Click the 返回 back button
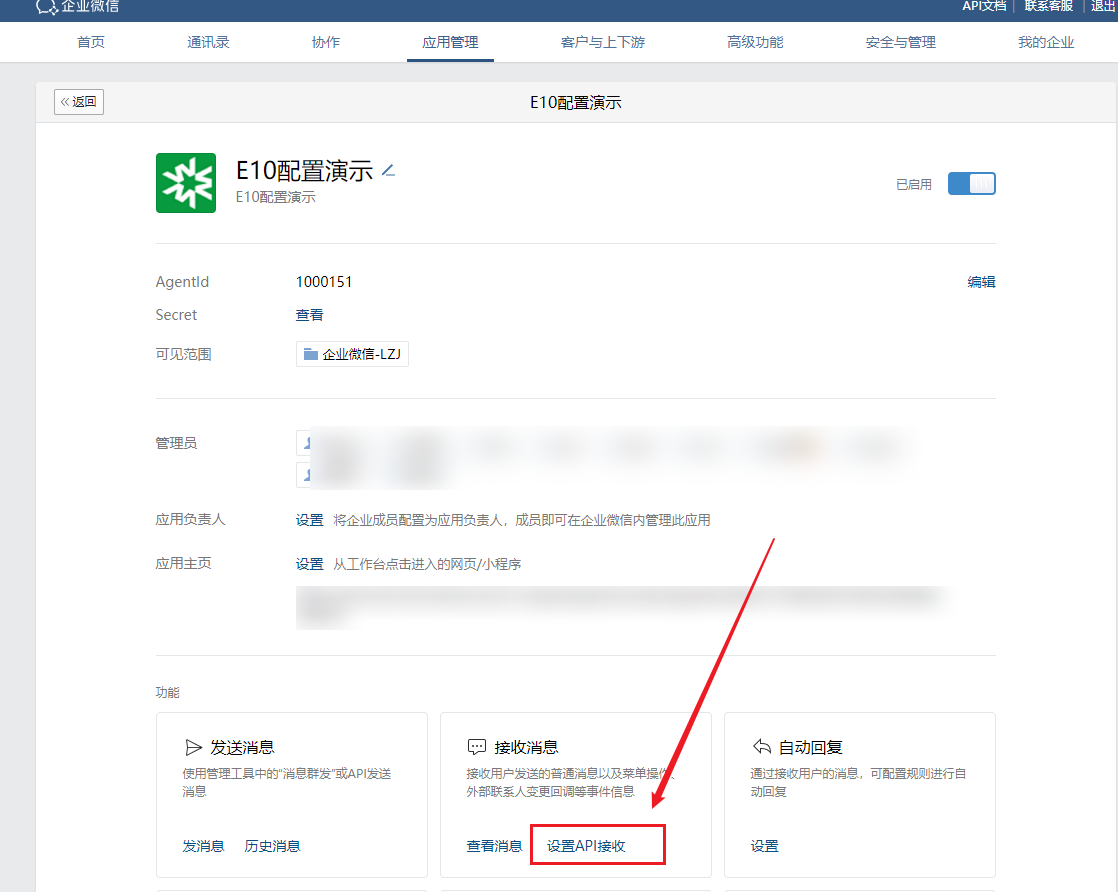1118x892 pixels. [79, 102]
